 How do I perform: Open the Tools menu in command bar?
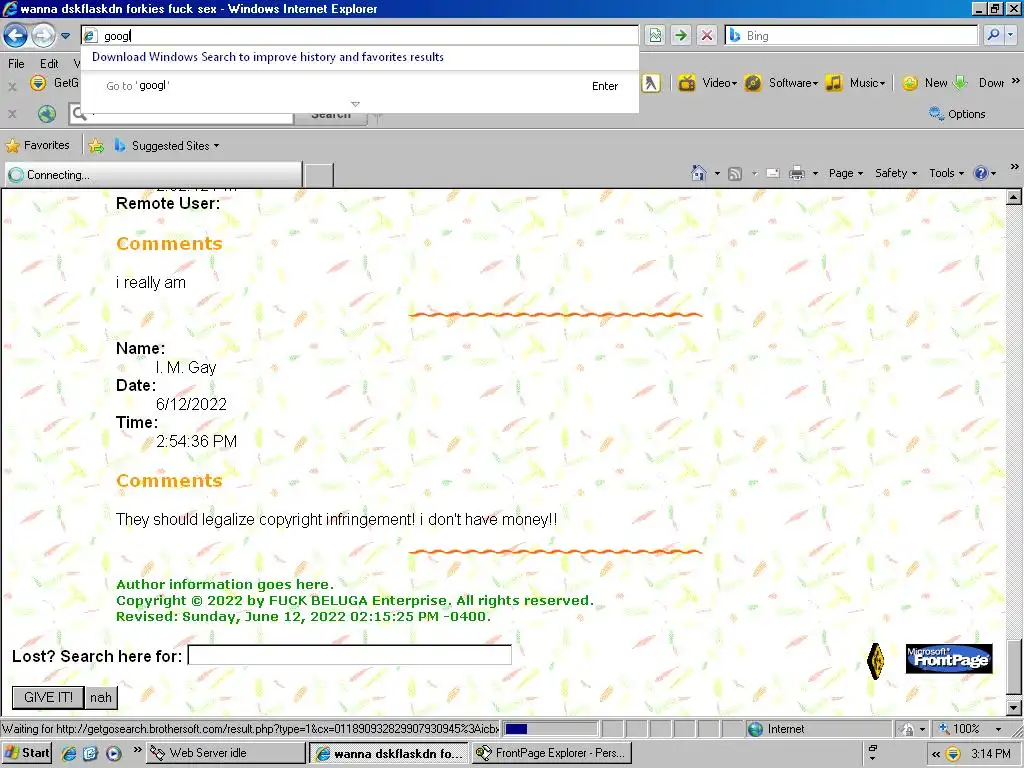pyautogui.click(x=946, y=173)
